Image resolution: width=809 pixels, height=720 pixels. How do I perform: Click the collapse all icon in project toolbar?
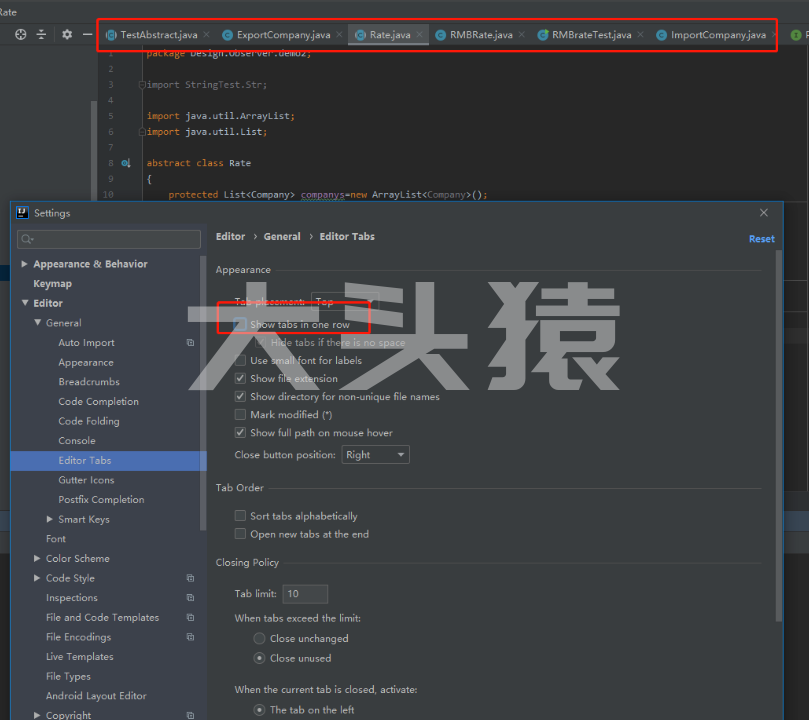tap(41, 34)
